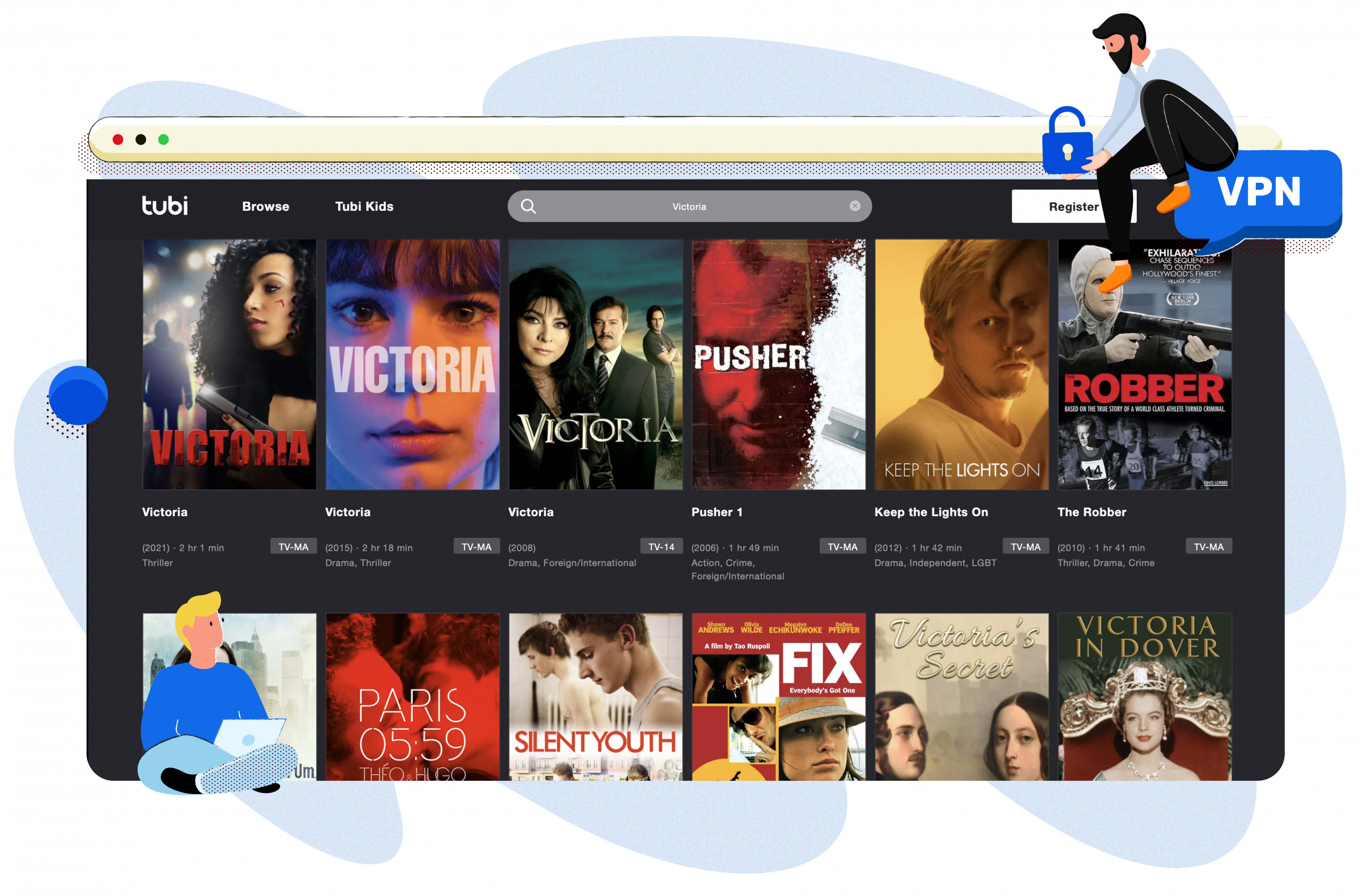Click "Thriller, Drama, Crime" genre text
This screenshot has width=1360, height=896.
[1106, 564]
